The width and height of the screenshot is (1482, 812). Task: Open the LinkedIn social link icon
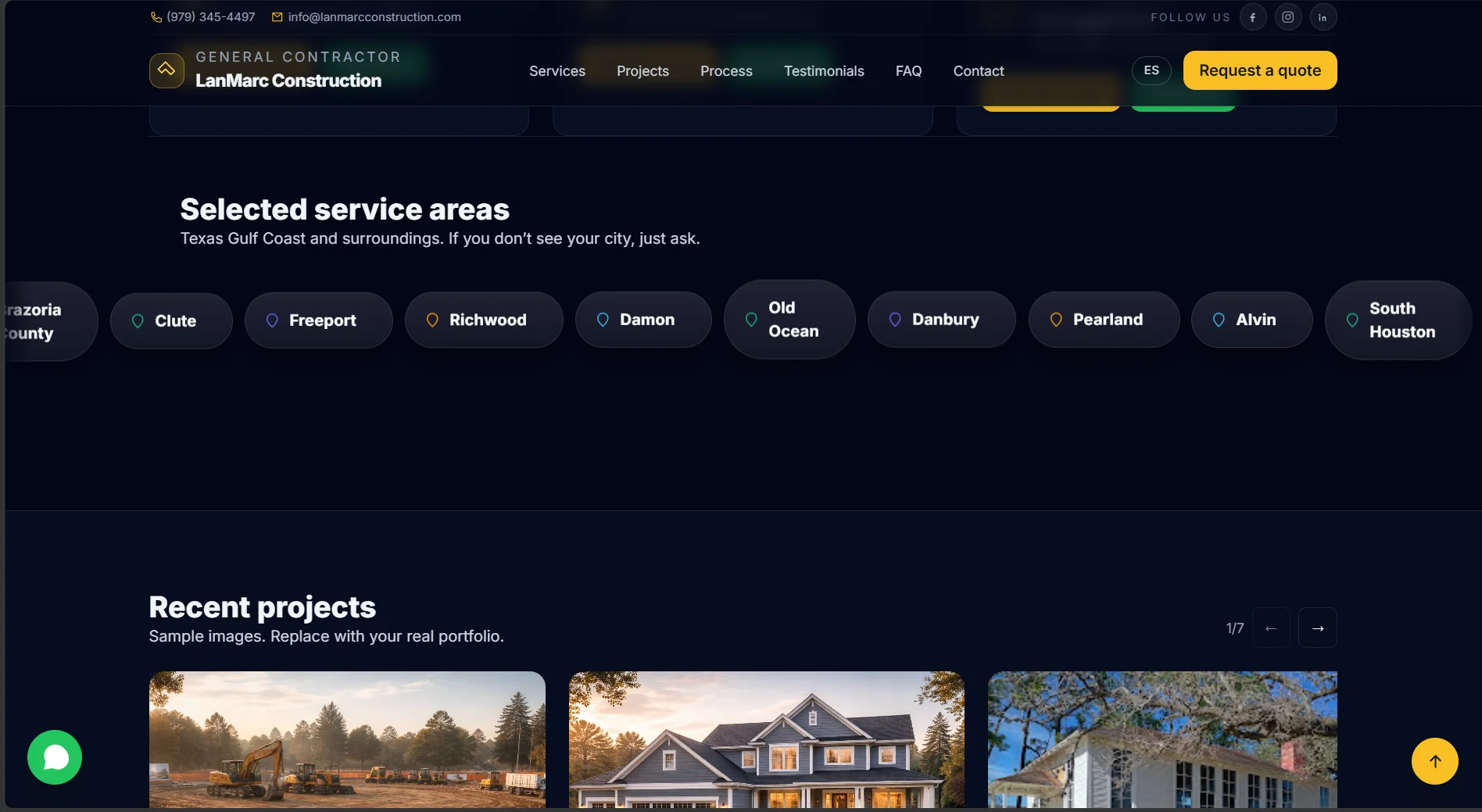pyautogui.click(x=1323, y=17)
